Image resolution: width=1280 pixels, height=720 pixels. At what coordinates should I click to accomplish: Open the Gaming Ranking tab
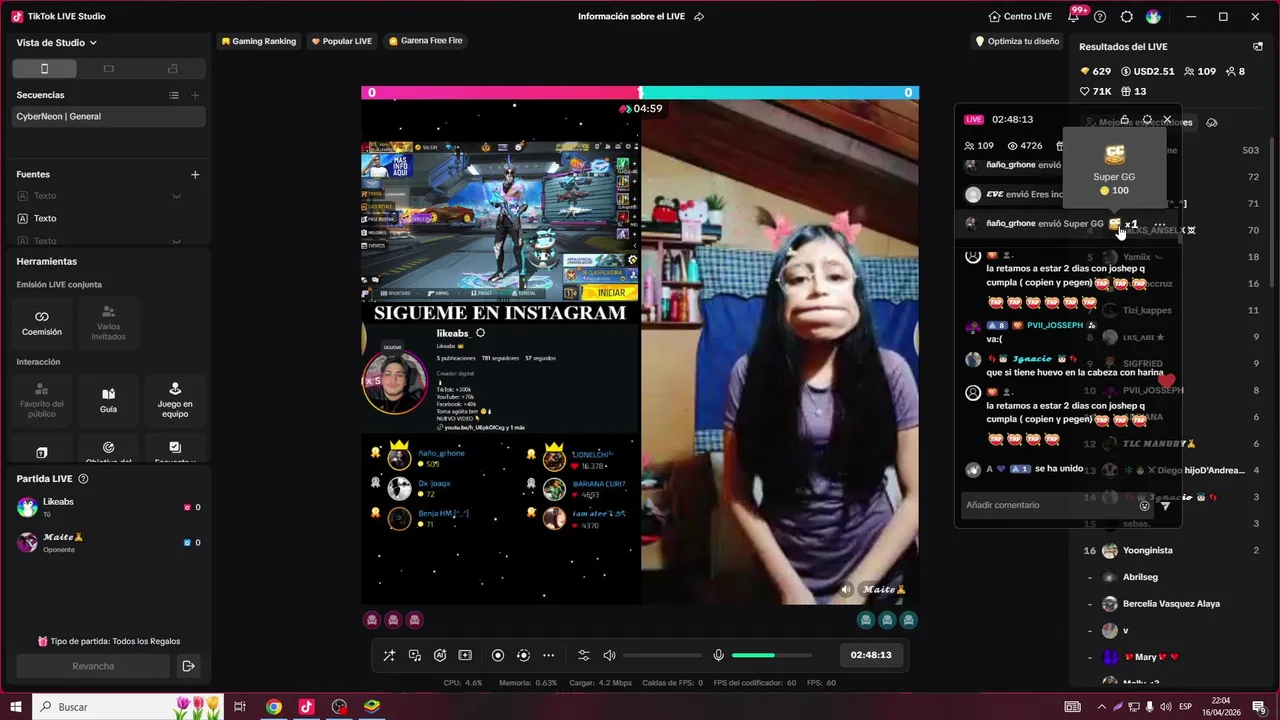pos(258,41)
